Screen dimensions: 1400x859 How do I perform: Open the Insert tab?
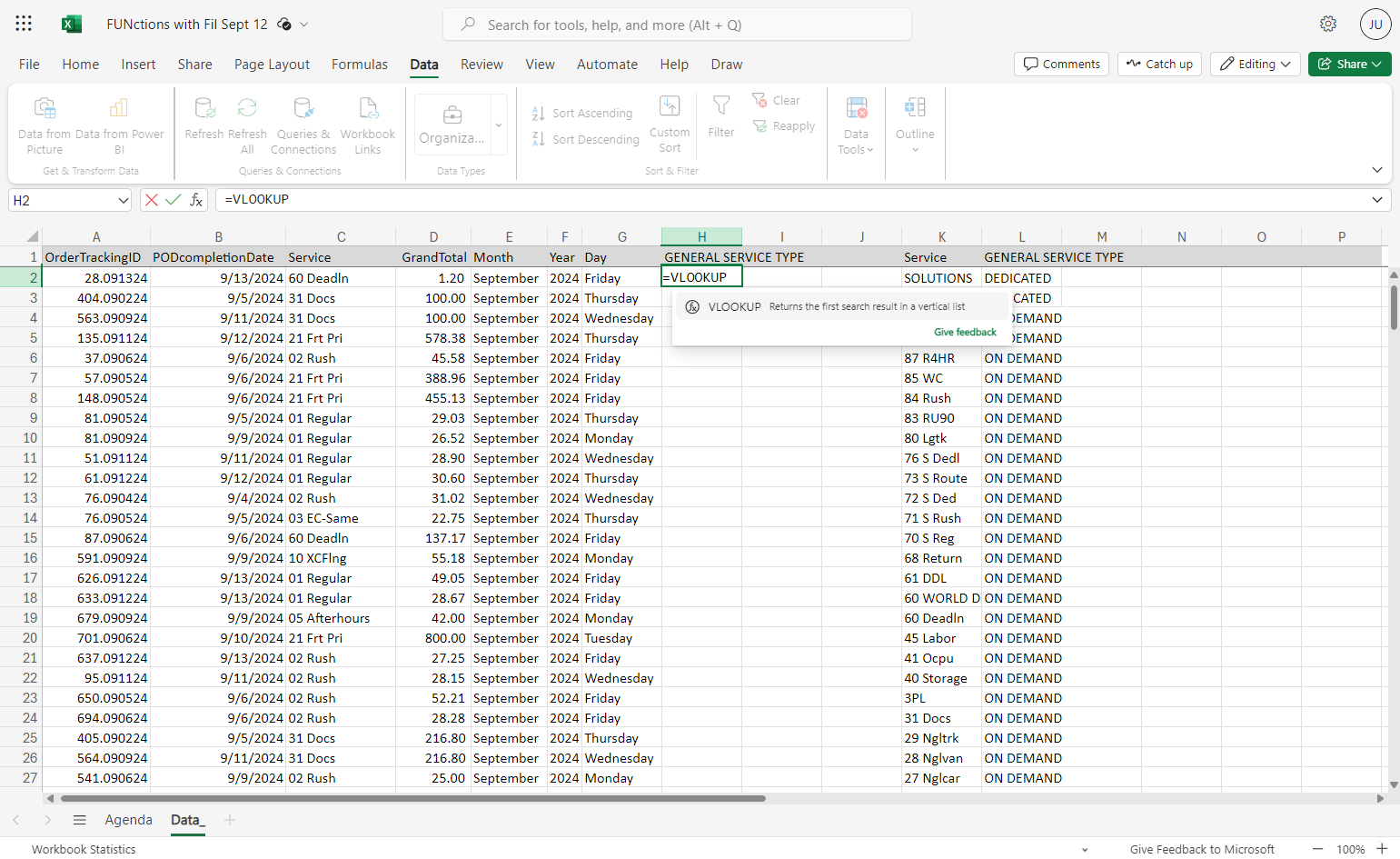[138, 65]
